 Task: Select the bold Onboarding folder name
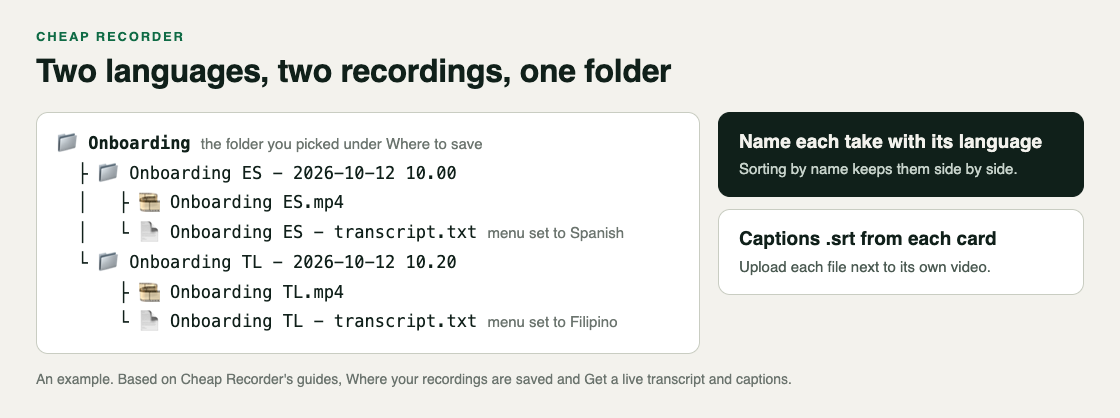[139, 143]
